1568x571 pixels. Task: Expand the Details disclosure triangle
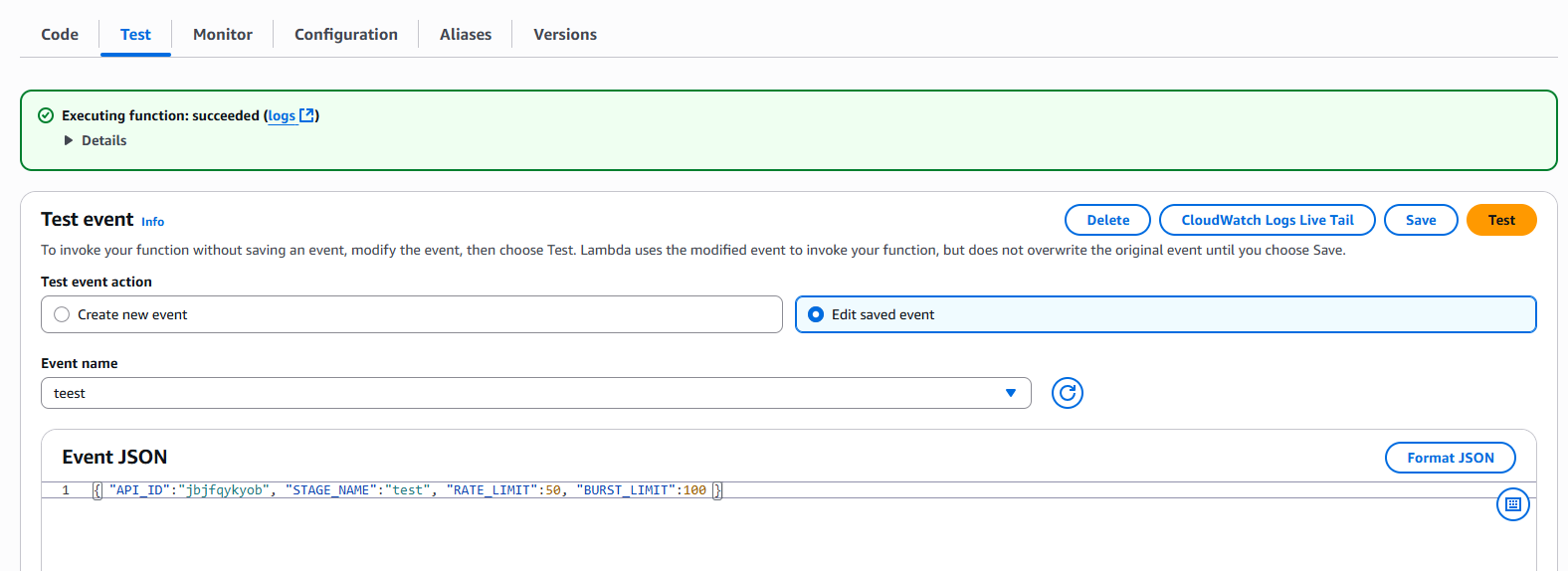(x=69, y=140)
